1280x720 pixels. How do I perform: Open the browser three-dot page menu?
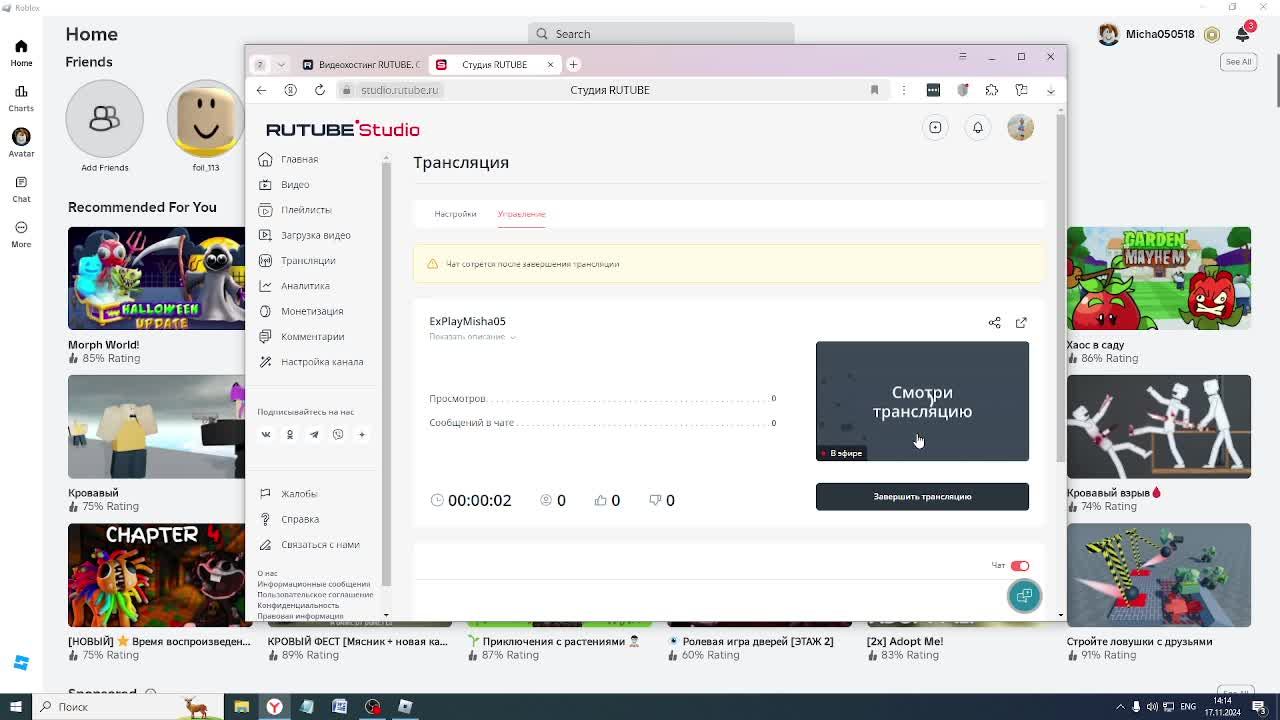tap(904, 90)
